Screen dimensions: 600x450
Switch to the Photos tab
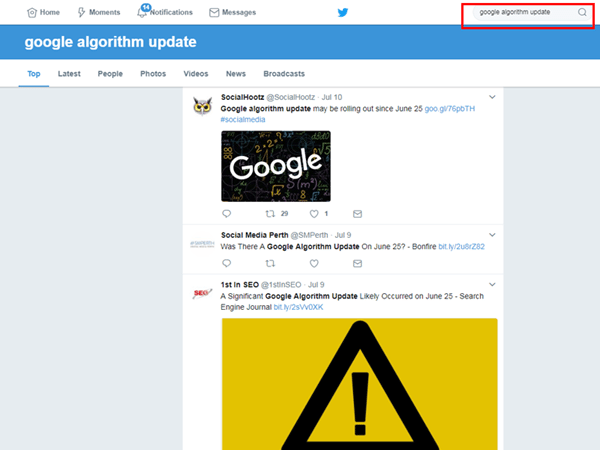tap(153, 73)
